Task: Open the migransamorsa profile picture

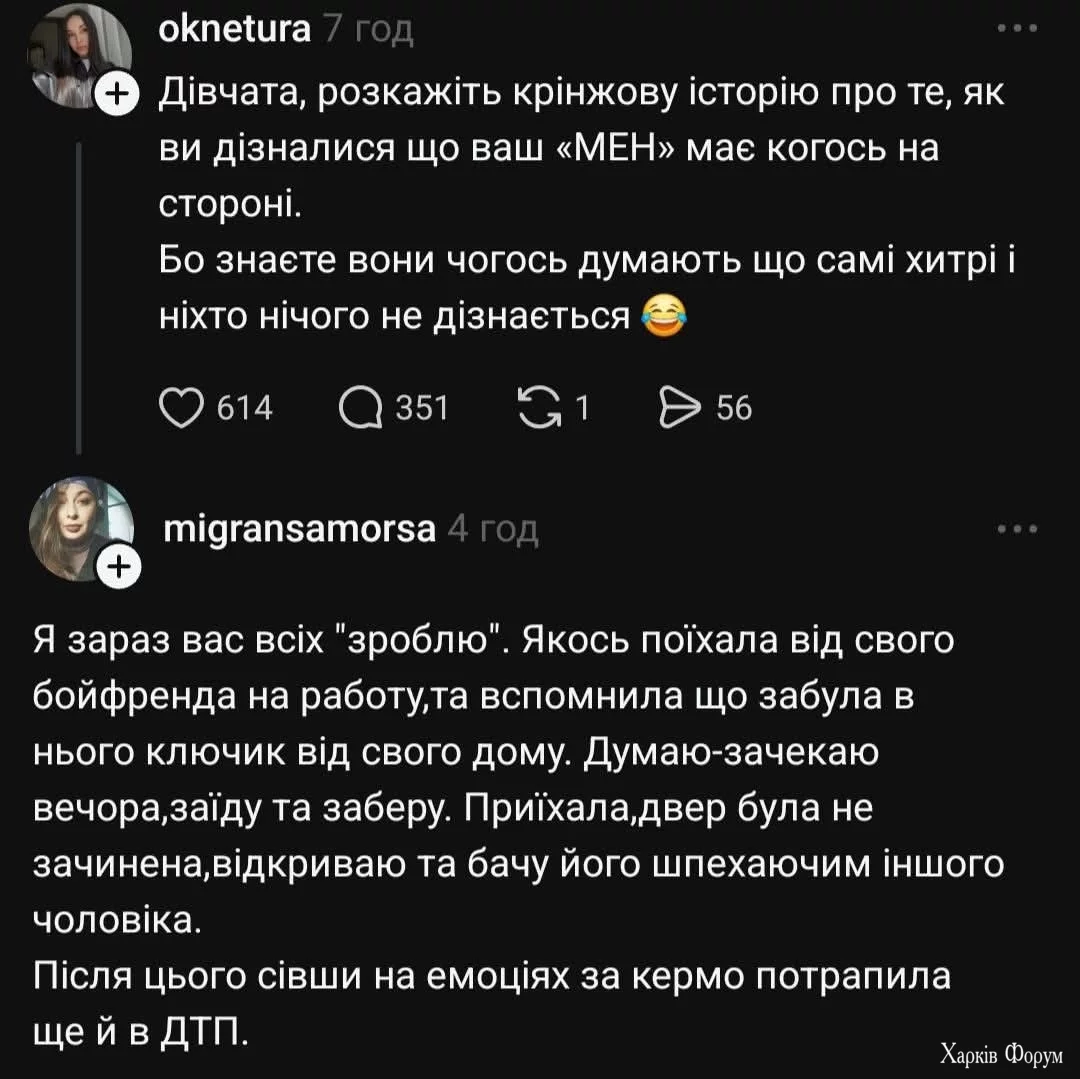Action: (80, 525)
